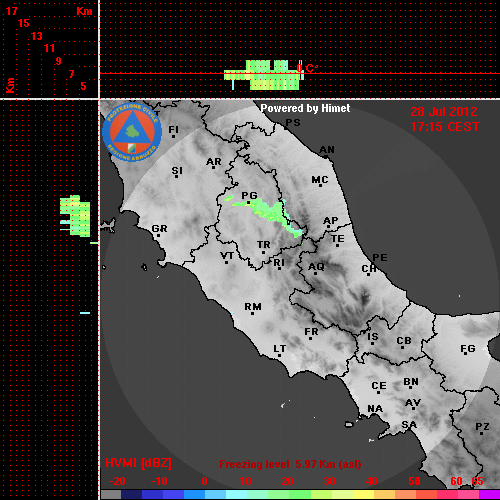Click the "11" altitude axis label
This screenshot has width=500, height=500.
[49, 48]
